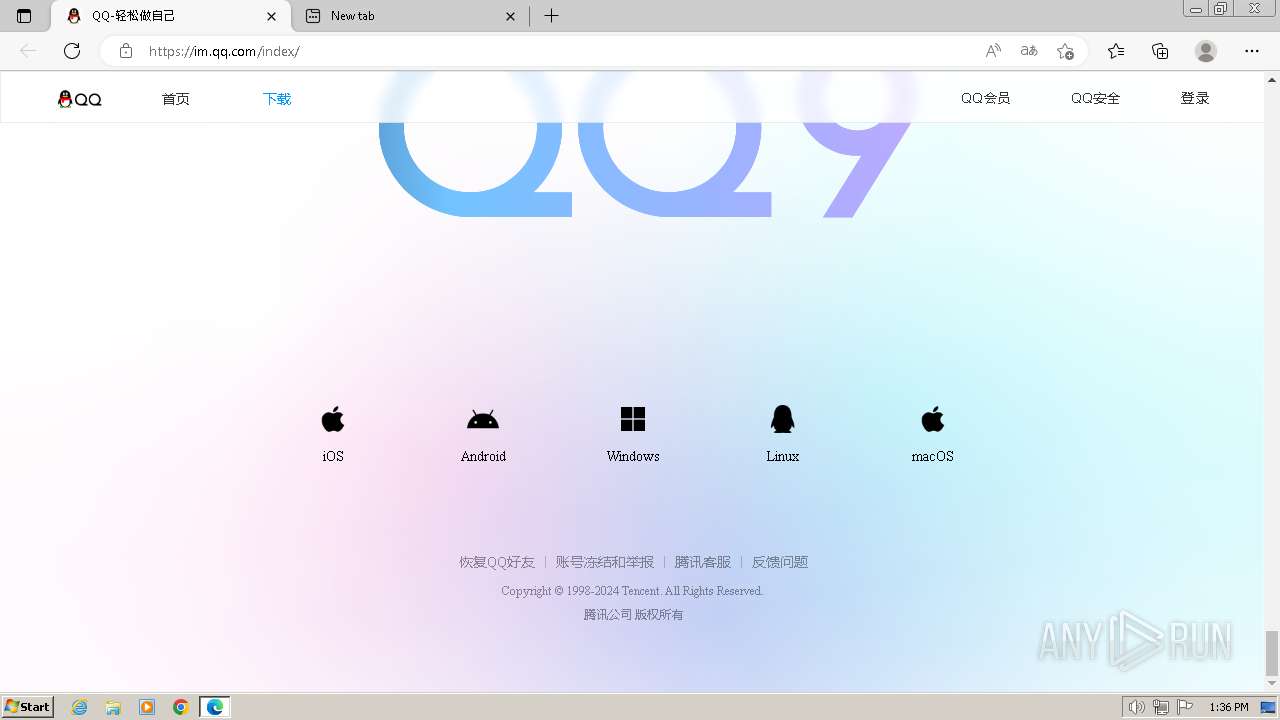Image resolution: width=1280 pixels, height=720 pixels.
Task: Click the Edge icon in the taskbar
Action: click(215, 707)
